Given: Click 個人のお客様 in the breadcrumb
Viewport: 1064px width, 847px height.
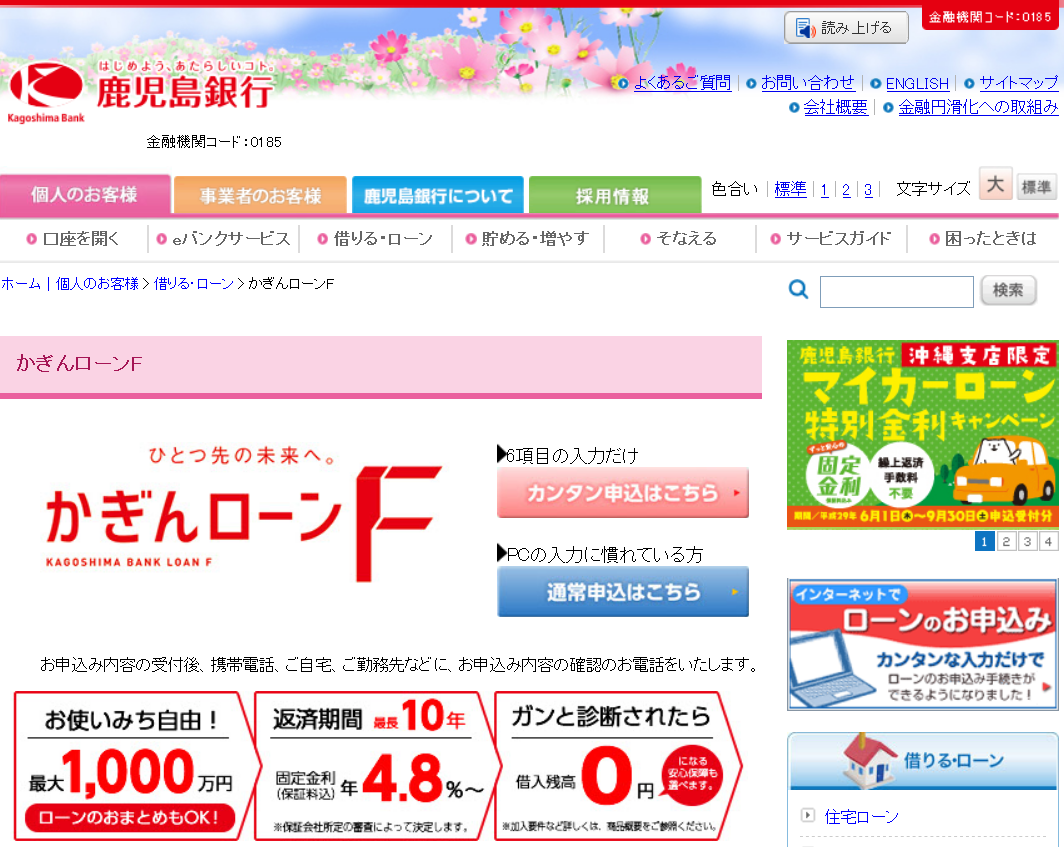Looking at the screenshot, I should (x=97, y=284).
